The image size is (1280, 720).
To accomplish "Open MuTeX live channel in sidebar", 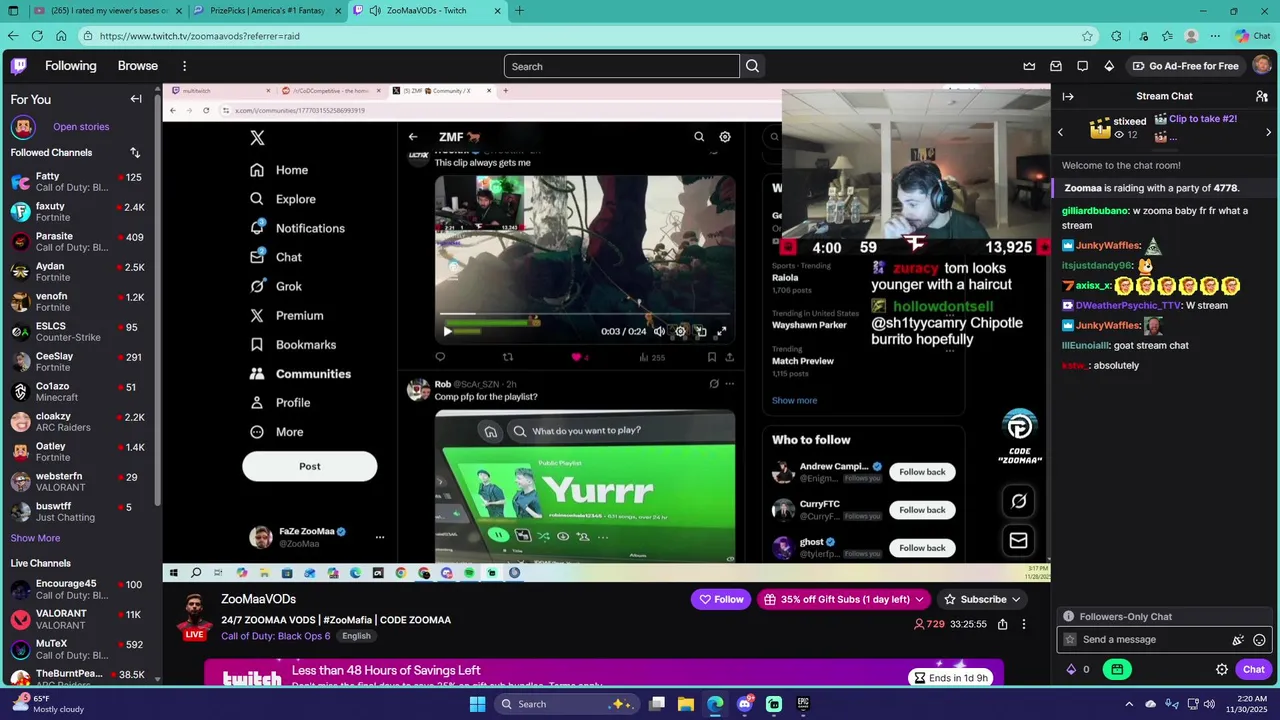I will (x=78, y=650).
